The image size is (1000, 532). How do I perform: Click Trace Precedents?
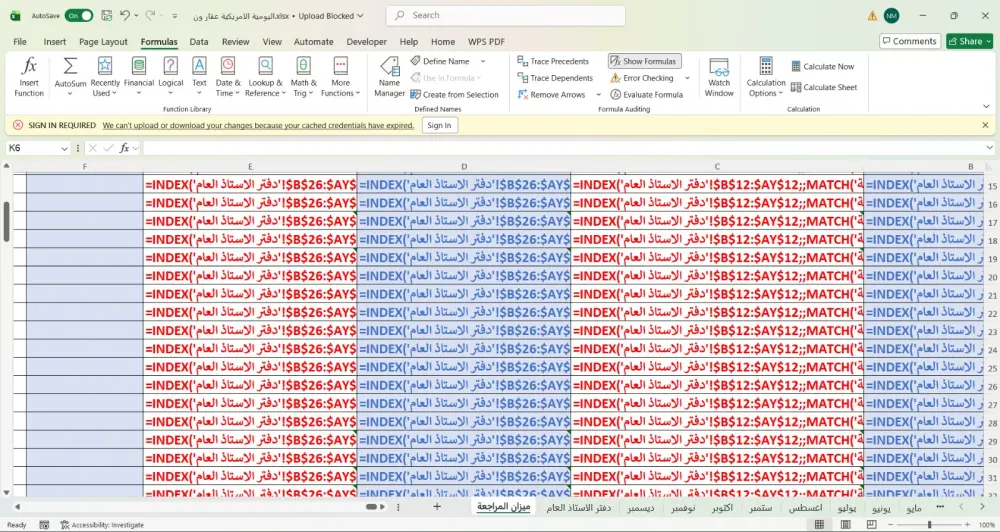click(x=553, y=61)
